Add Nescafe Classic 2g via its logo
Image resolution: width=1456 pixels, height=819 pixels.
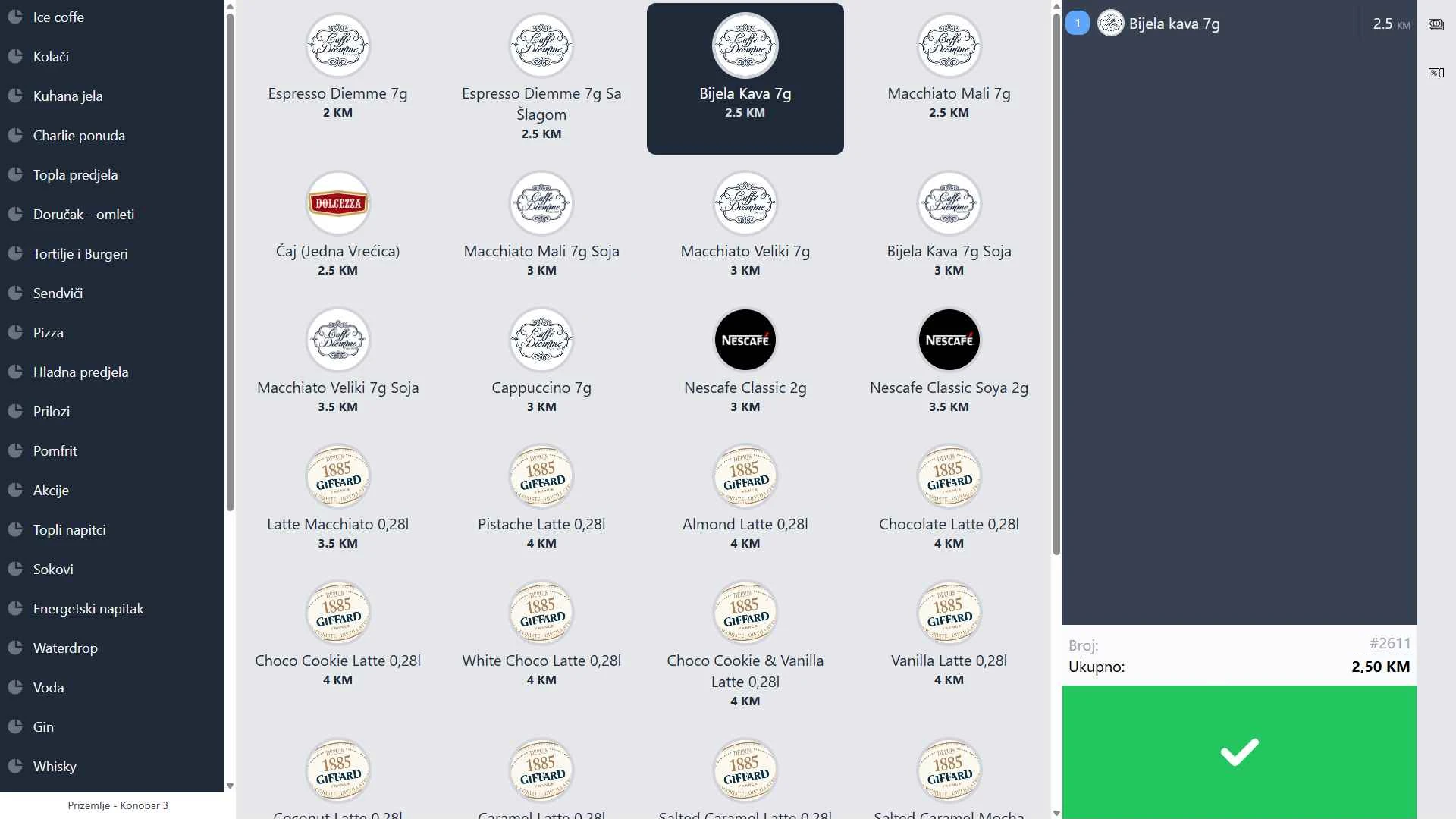745,340
